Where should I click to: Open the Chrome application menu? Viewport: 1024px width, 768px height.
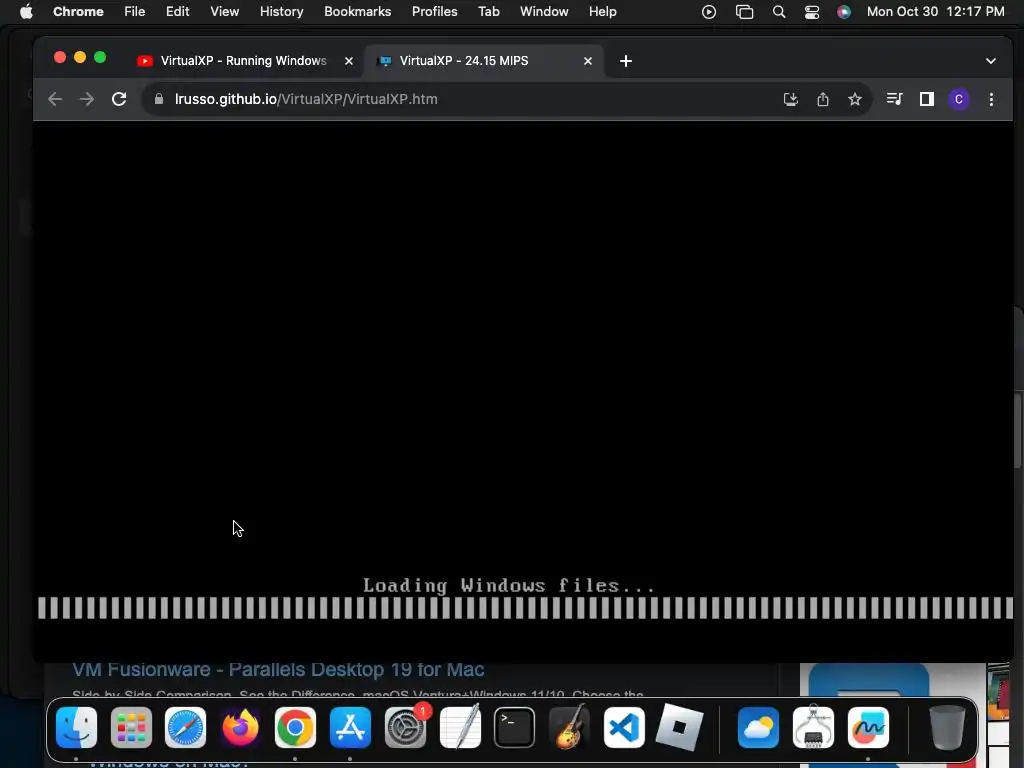pos(78,12)
